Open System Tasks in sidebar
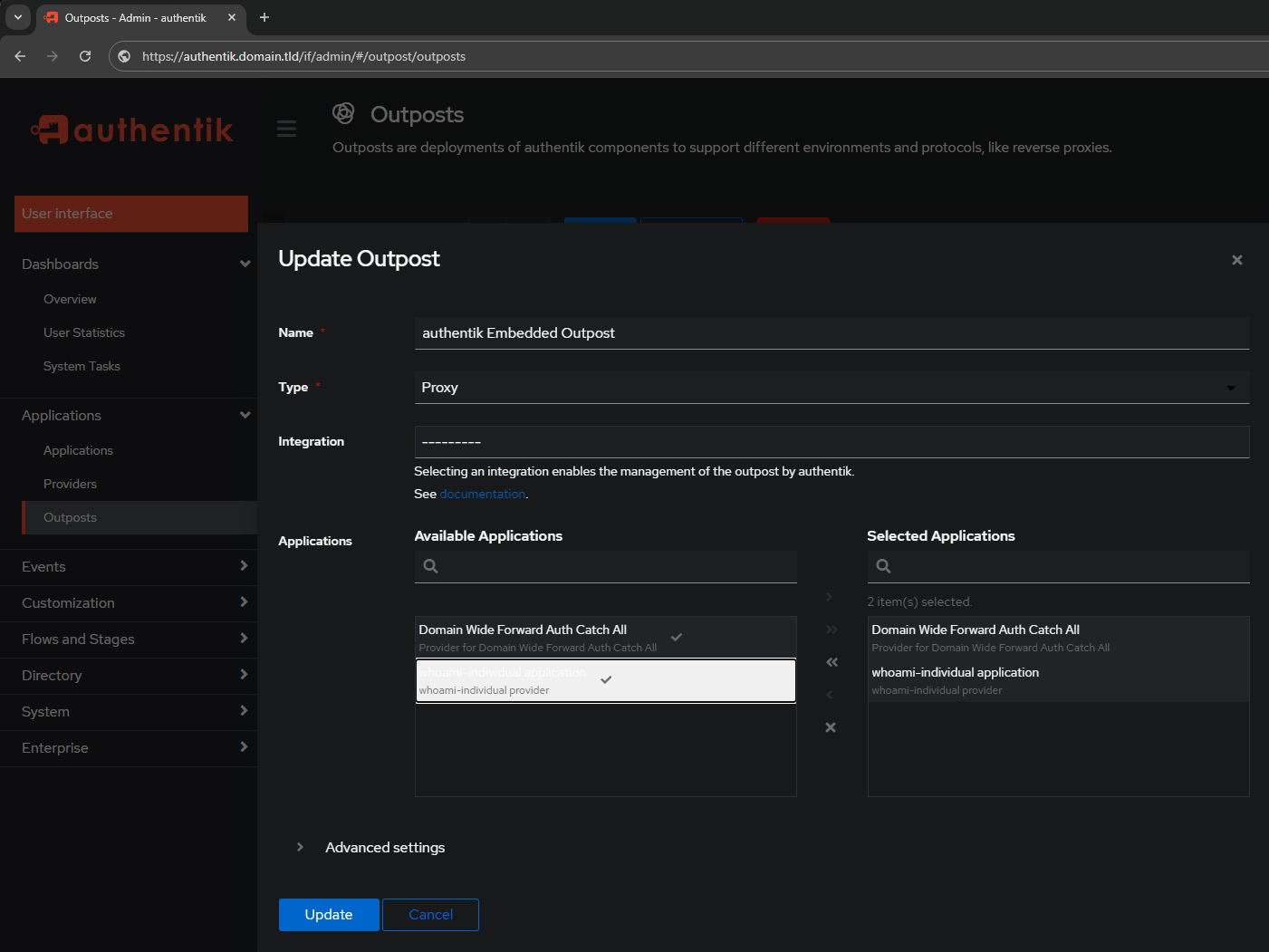The image size is (1269, 952). pyautogui.click(x=82, y=366)
